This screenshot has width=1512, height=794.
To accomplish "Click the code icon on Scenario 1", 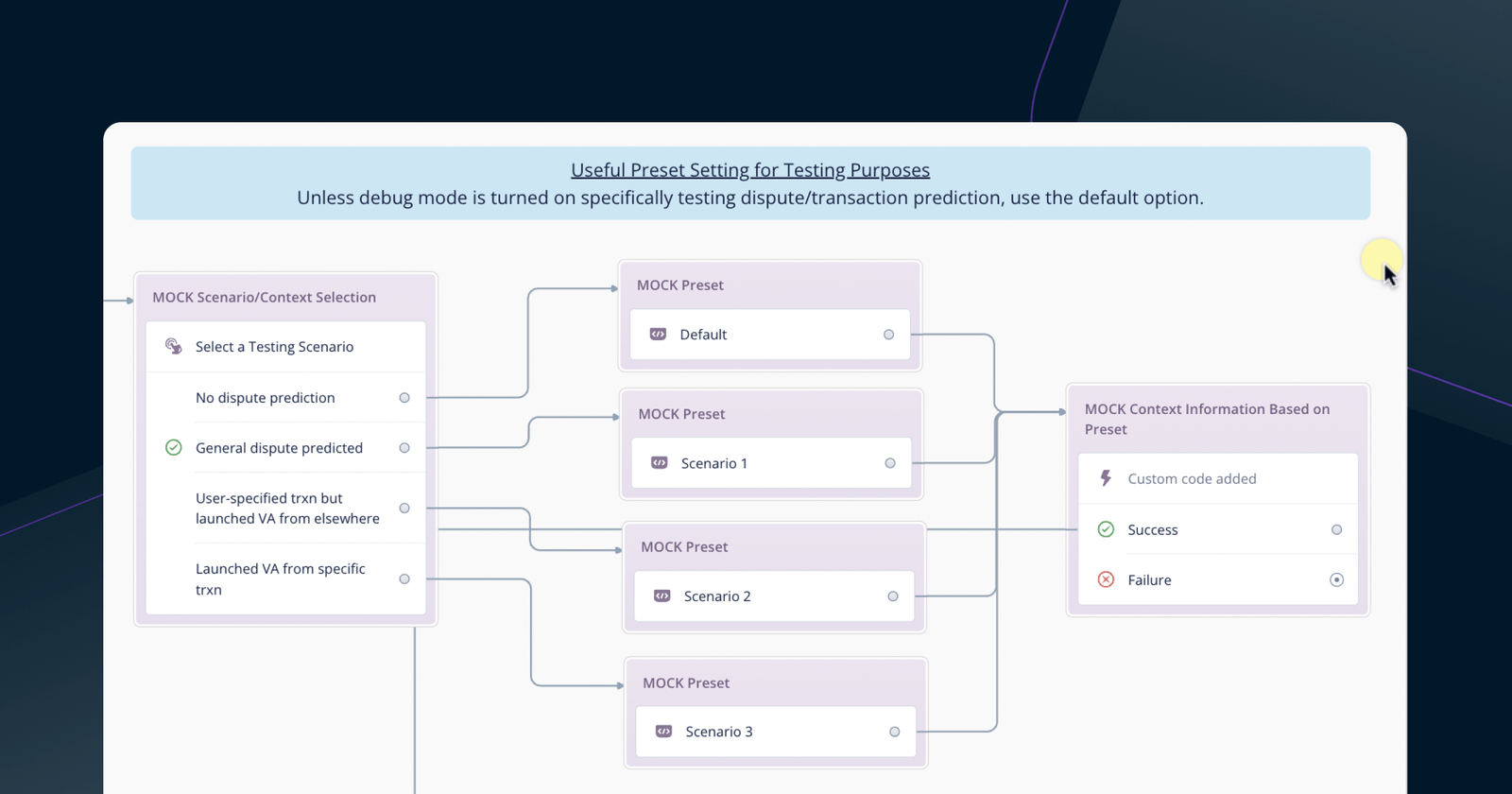I will 660,462.
